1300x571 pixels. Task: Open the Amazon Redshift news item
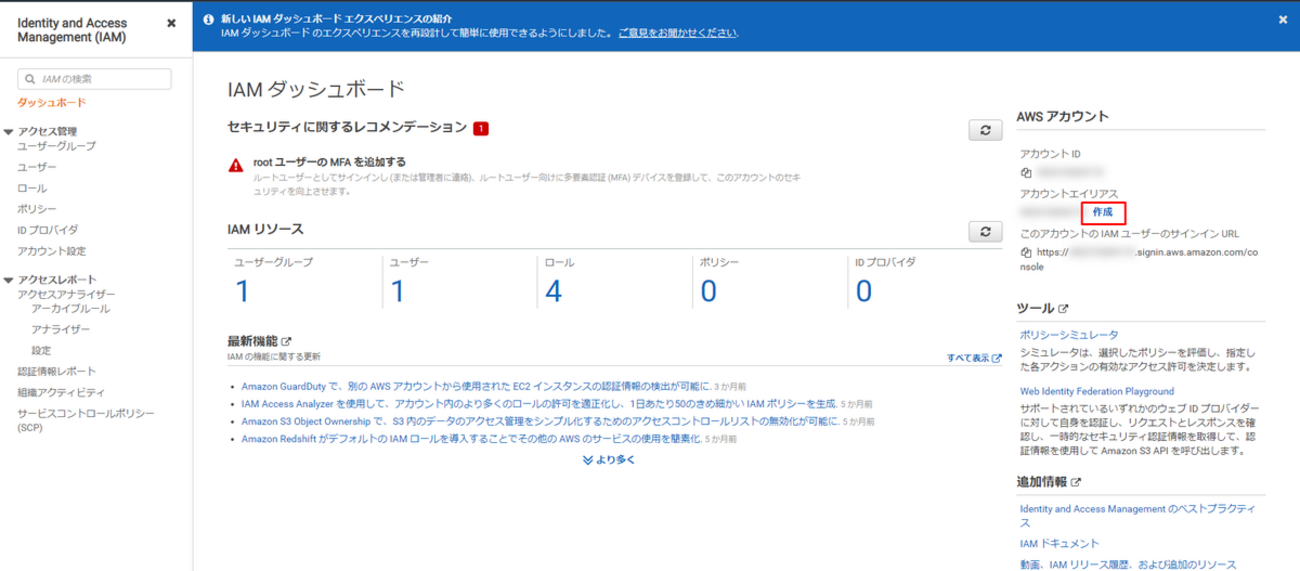coord(471,440)
